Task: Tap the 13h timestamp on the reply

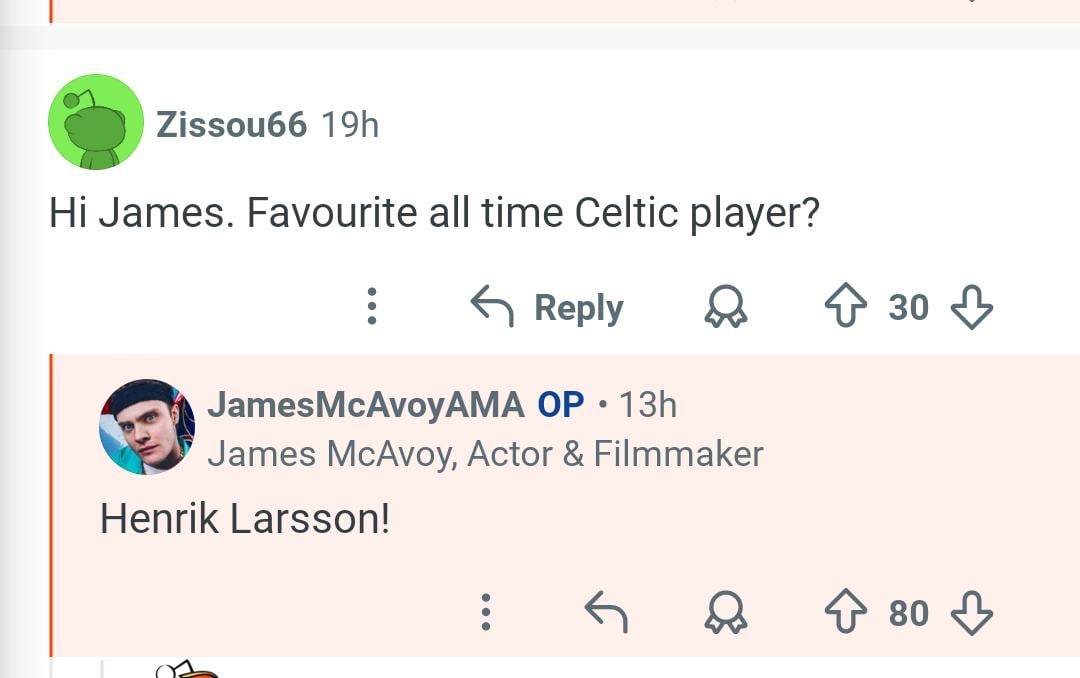Action: pyautogui.click(x=648, y=405)
